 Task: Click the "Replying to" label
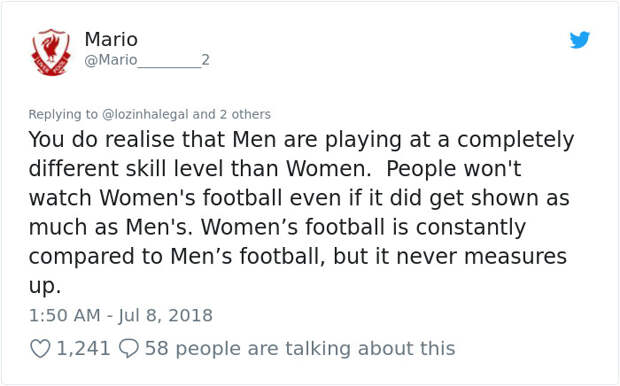pyautogui.click(x=63, y=114)
